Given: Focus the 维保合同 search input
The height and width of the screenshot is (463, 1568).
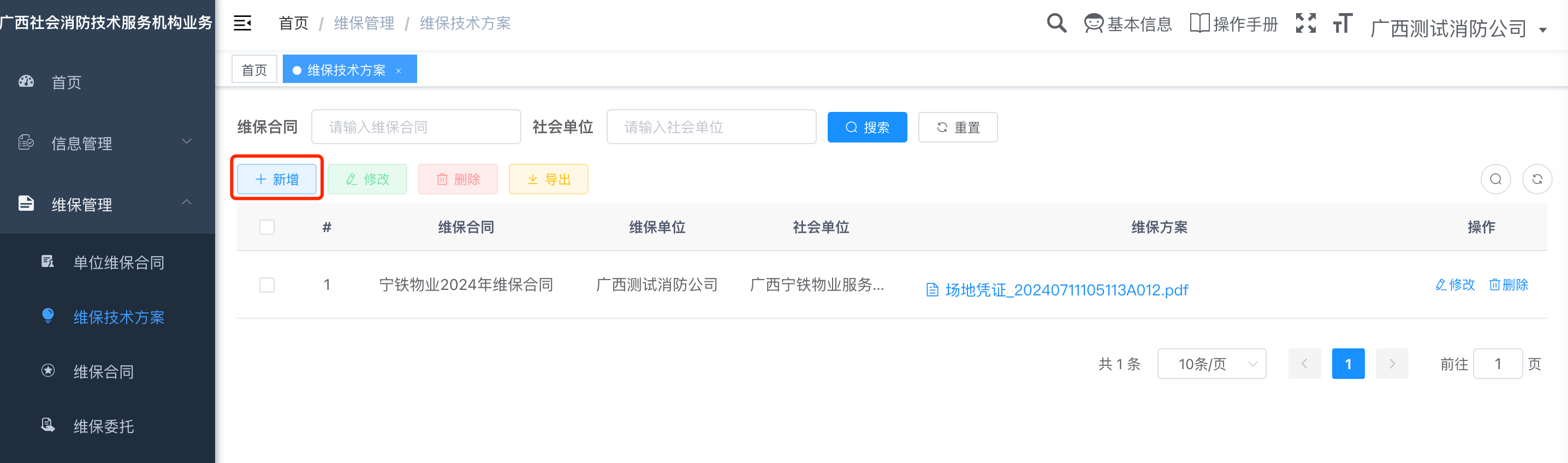Looking at the screenshot, I should 415,127.
